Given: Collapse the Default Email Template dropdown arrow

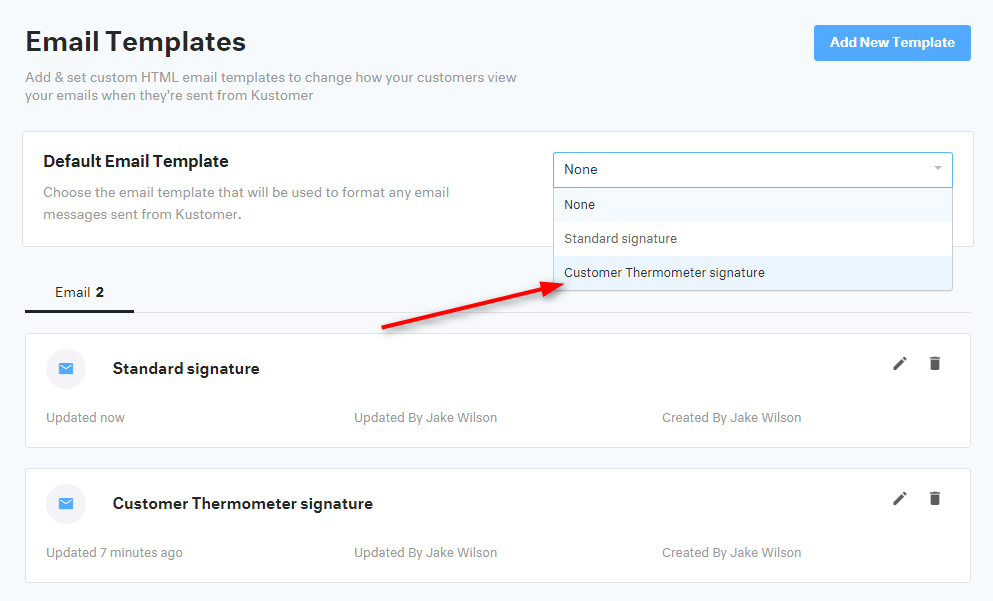Looking at the screenshot, I should (938, 168).
